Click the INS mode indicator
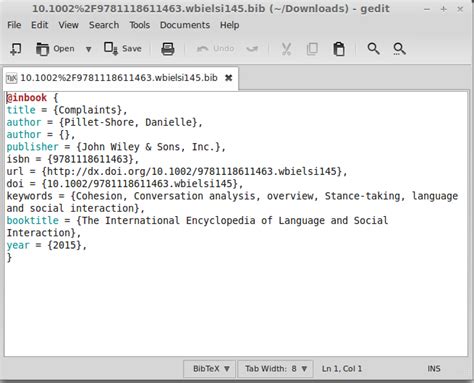Viewport: 474px width, 383px height. coord(434,369)
